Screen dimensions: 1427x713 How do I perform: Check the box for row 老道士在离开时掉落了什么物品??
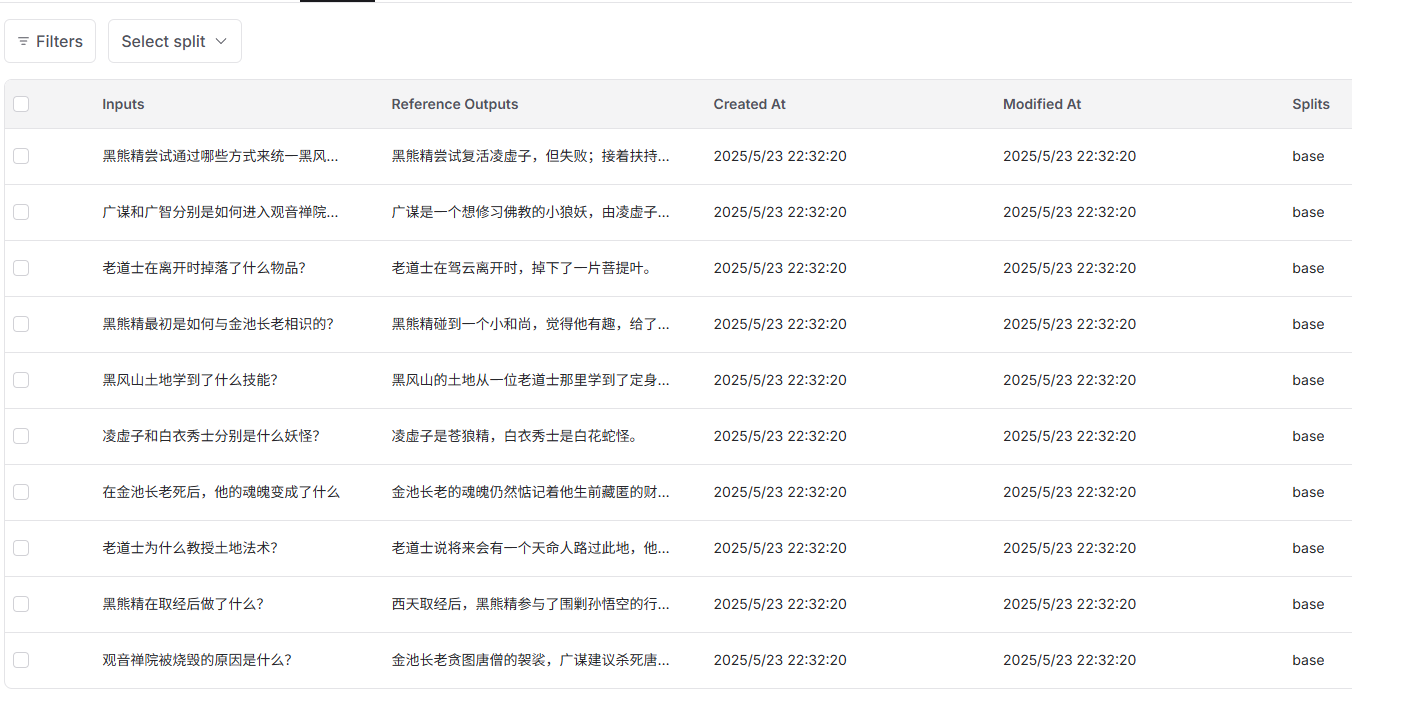(21, 268)
